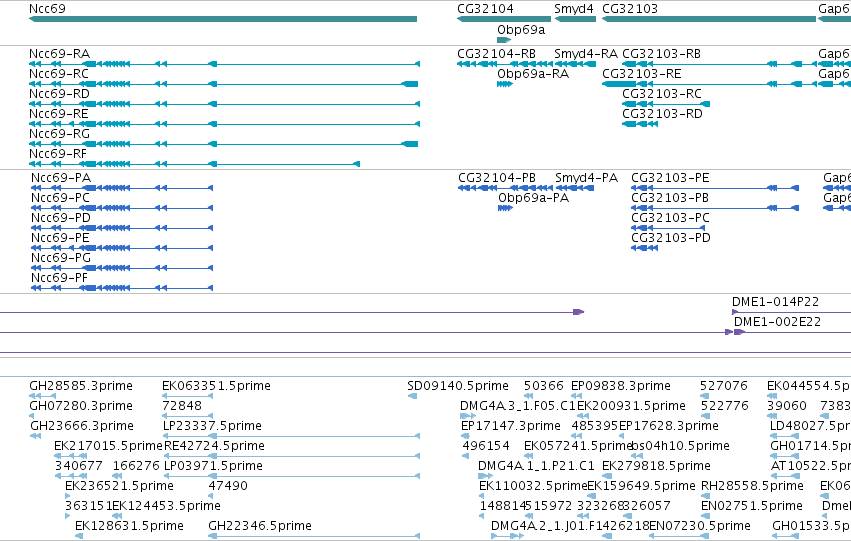Click protein Ncc69-PE label
This screenshot has width=851, height=541.
(60, 238)
